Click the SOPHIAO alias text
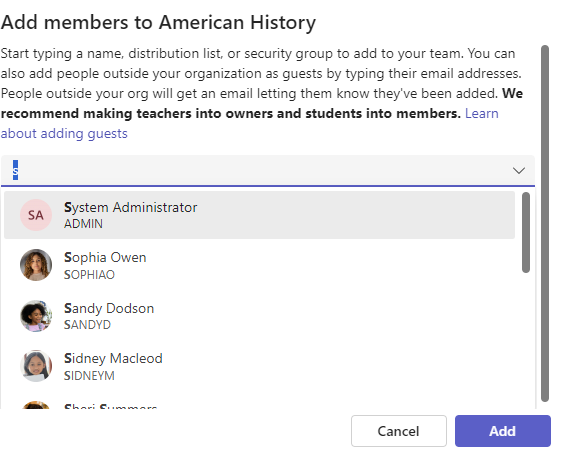The height and width of the screenshot is (460, 570). click(89, 275)
